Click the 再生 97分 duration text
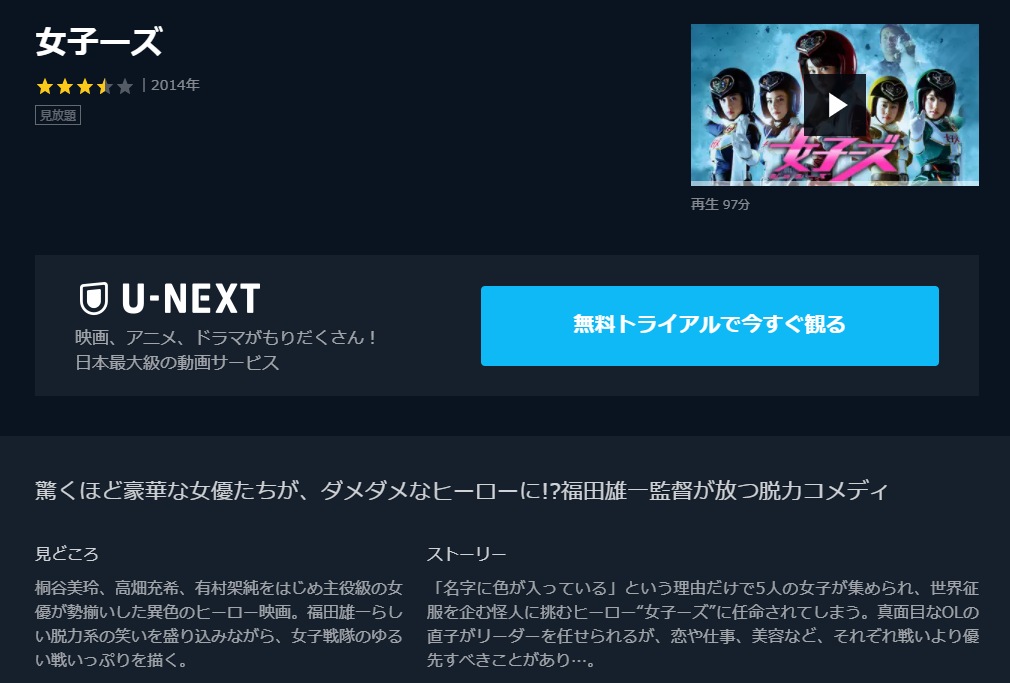This screenshot has width=1010, height=683. click(720, 204)
